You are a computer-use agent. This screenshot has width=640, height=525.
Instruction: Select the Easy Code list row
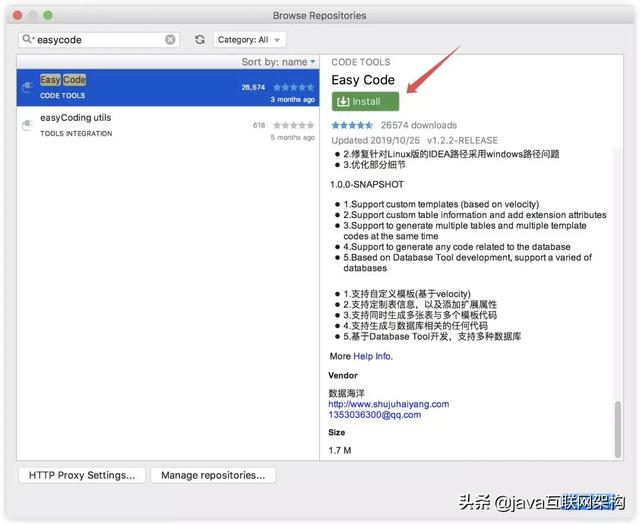pyautogui.click(x=168, y=87)
